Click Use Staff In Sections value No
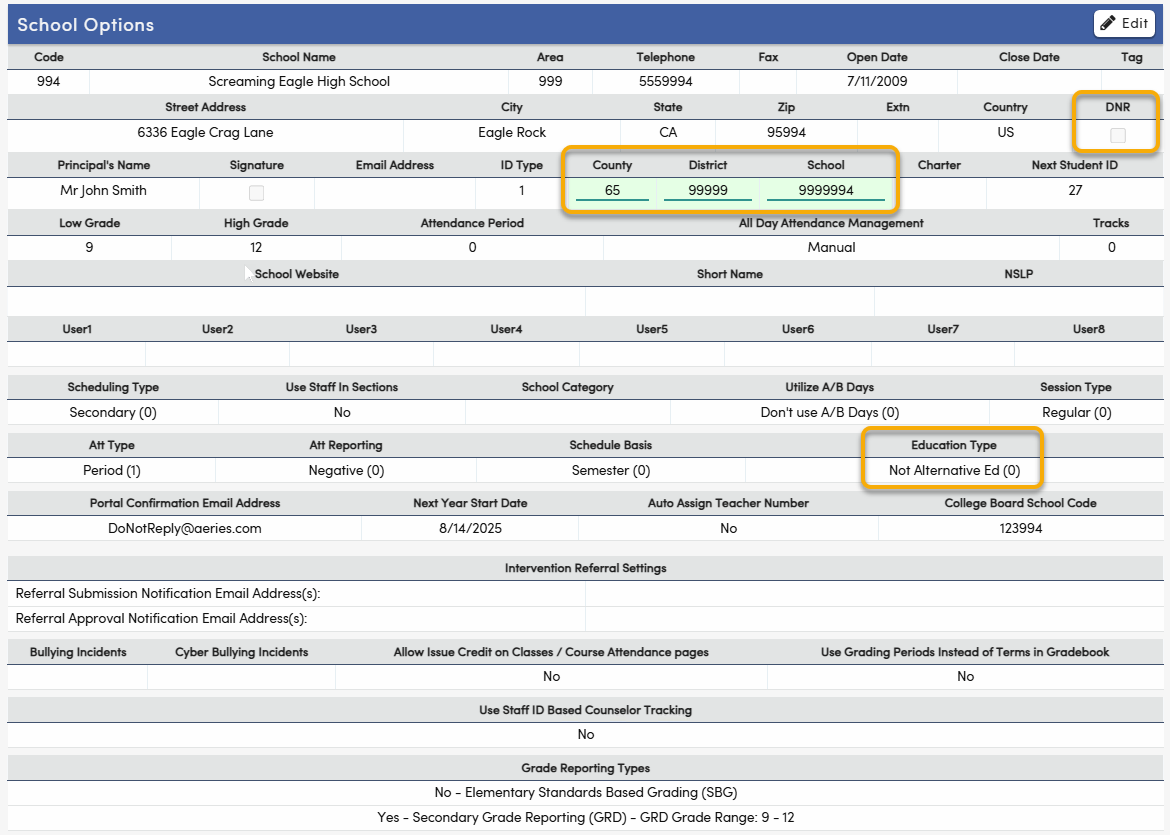 tap(342, 413)
